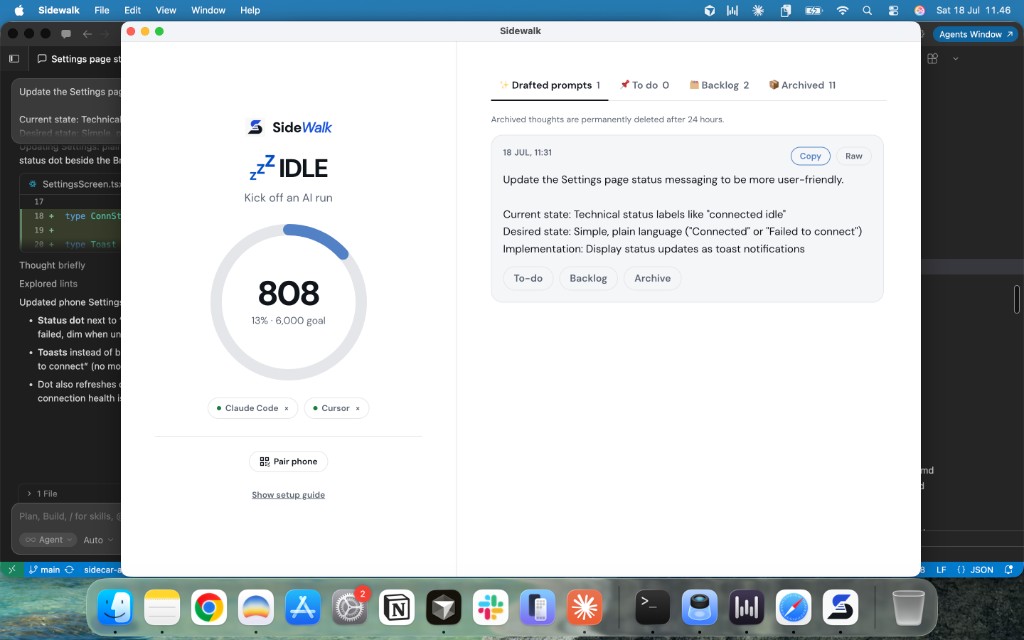
Task: Open the sunrise-gradient app icon in Dock
Action: coord(256,607)
